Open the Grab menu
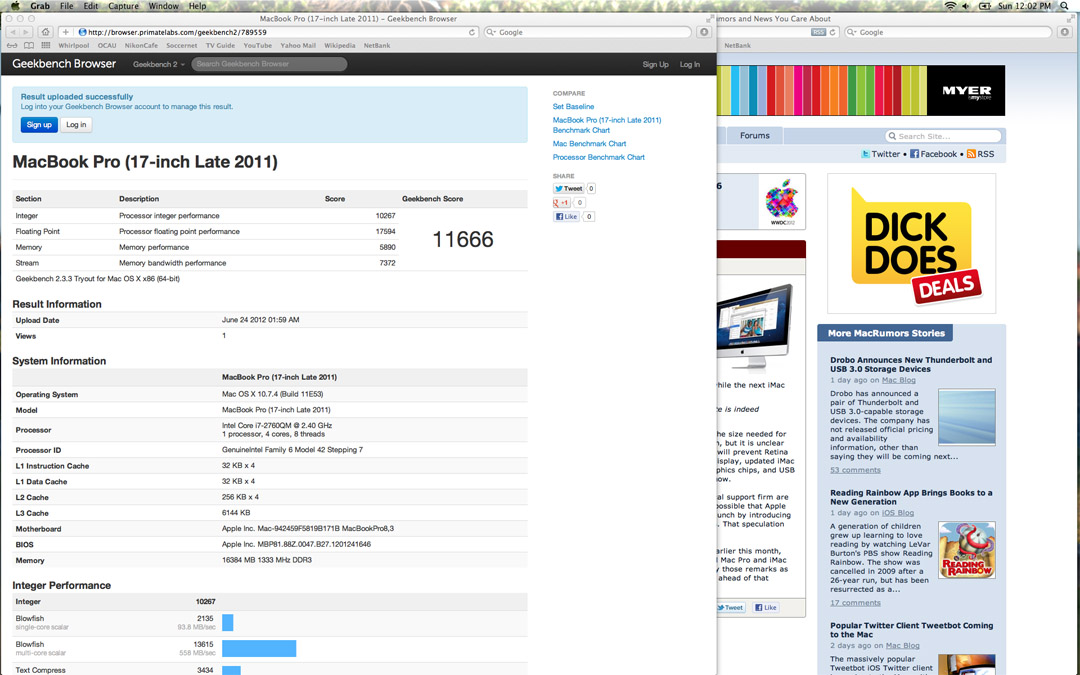The width and height of the screenshot is (1080, 675). (x=40, y=6)
